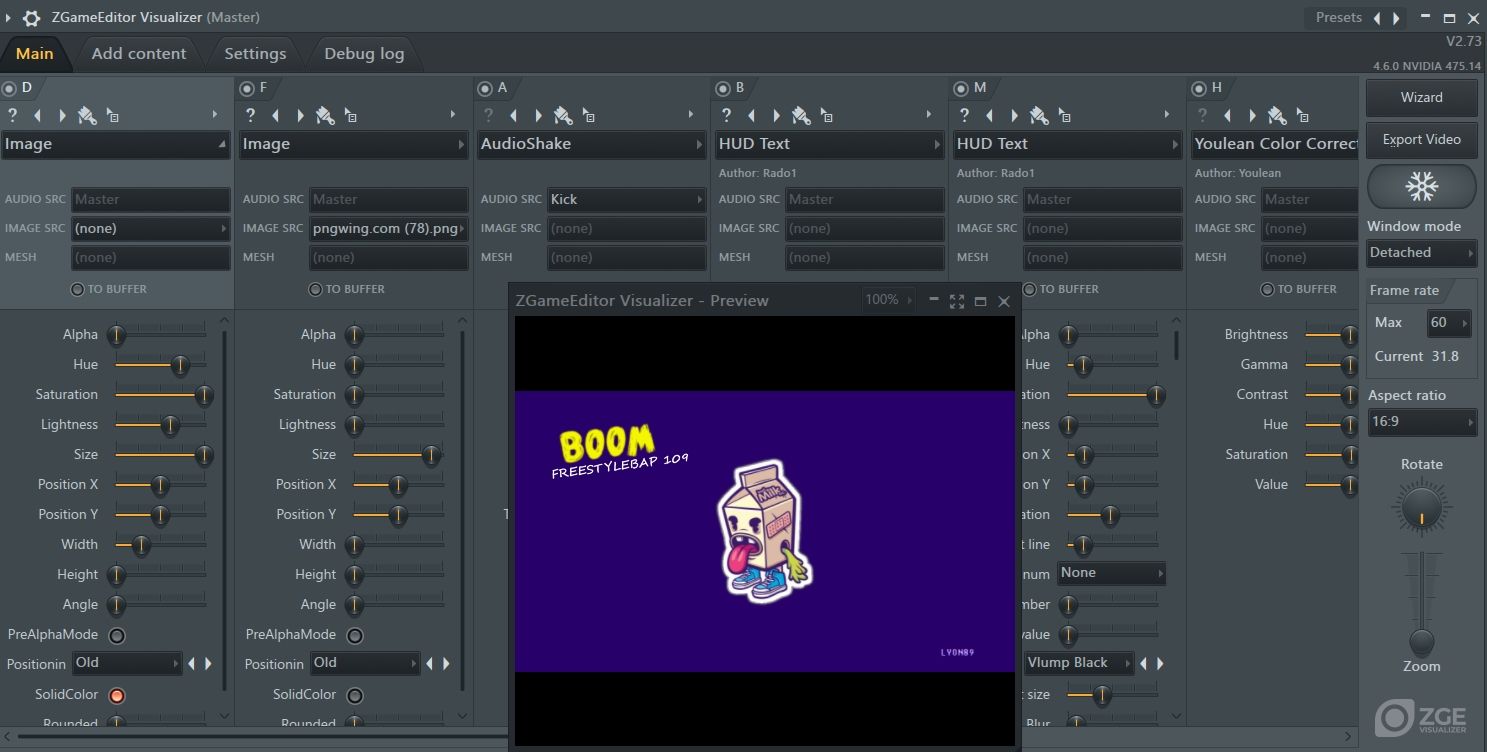The width and height of the screenshot is (1487, 752).
Task: Toggle layer F on or off
Action: (247, 88)
